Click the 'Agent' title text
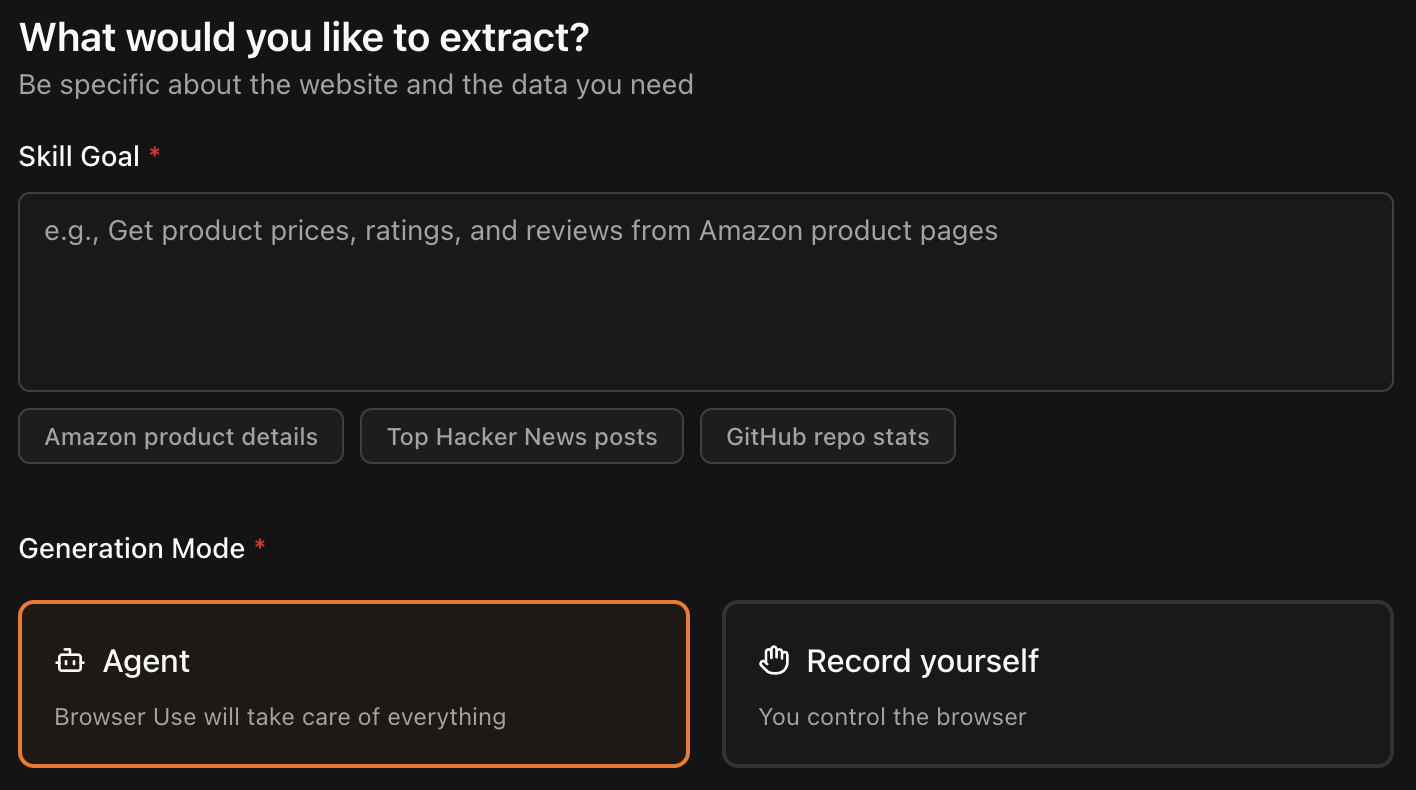1416x790 pixels. pos(146,661)
